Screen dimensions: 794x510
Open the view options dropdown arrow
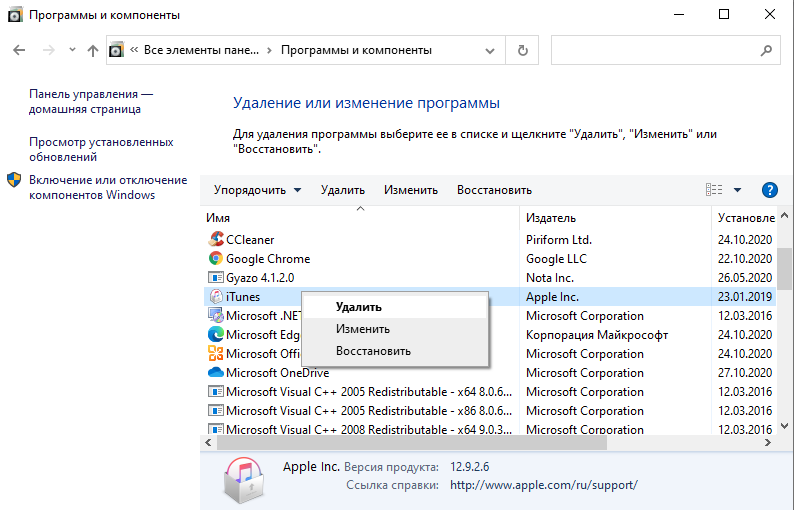point(737,190)
